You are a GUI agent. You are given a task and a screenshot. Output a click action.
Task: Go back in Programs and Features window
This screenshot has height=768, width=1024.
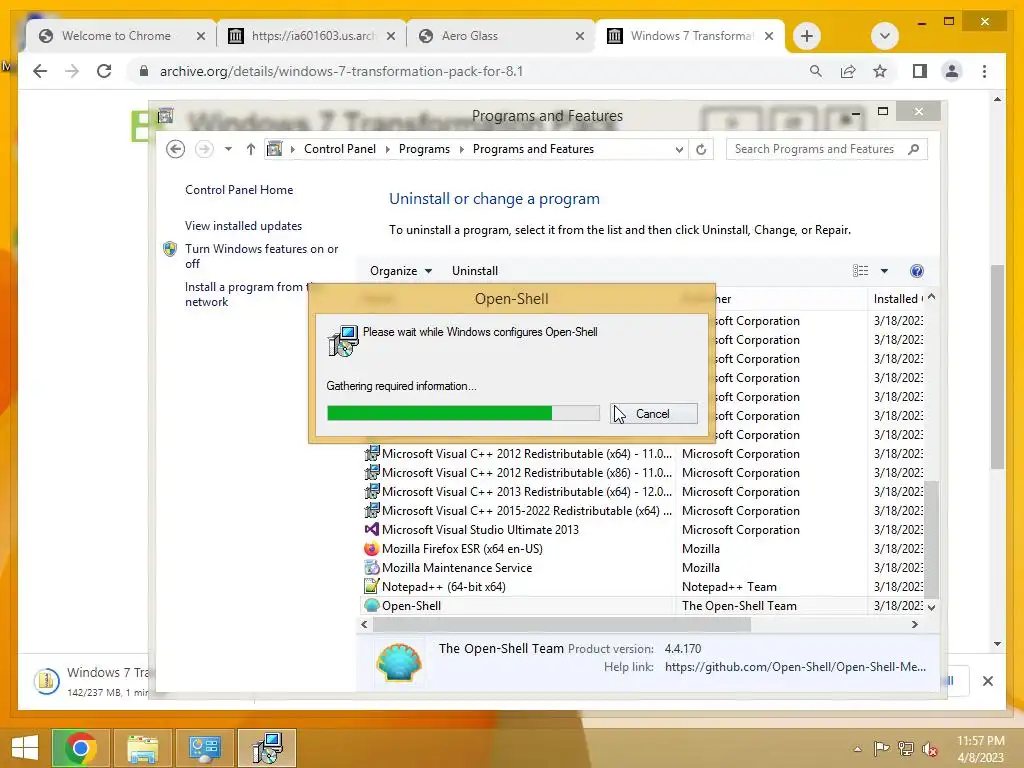[175, 150]
